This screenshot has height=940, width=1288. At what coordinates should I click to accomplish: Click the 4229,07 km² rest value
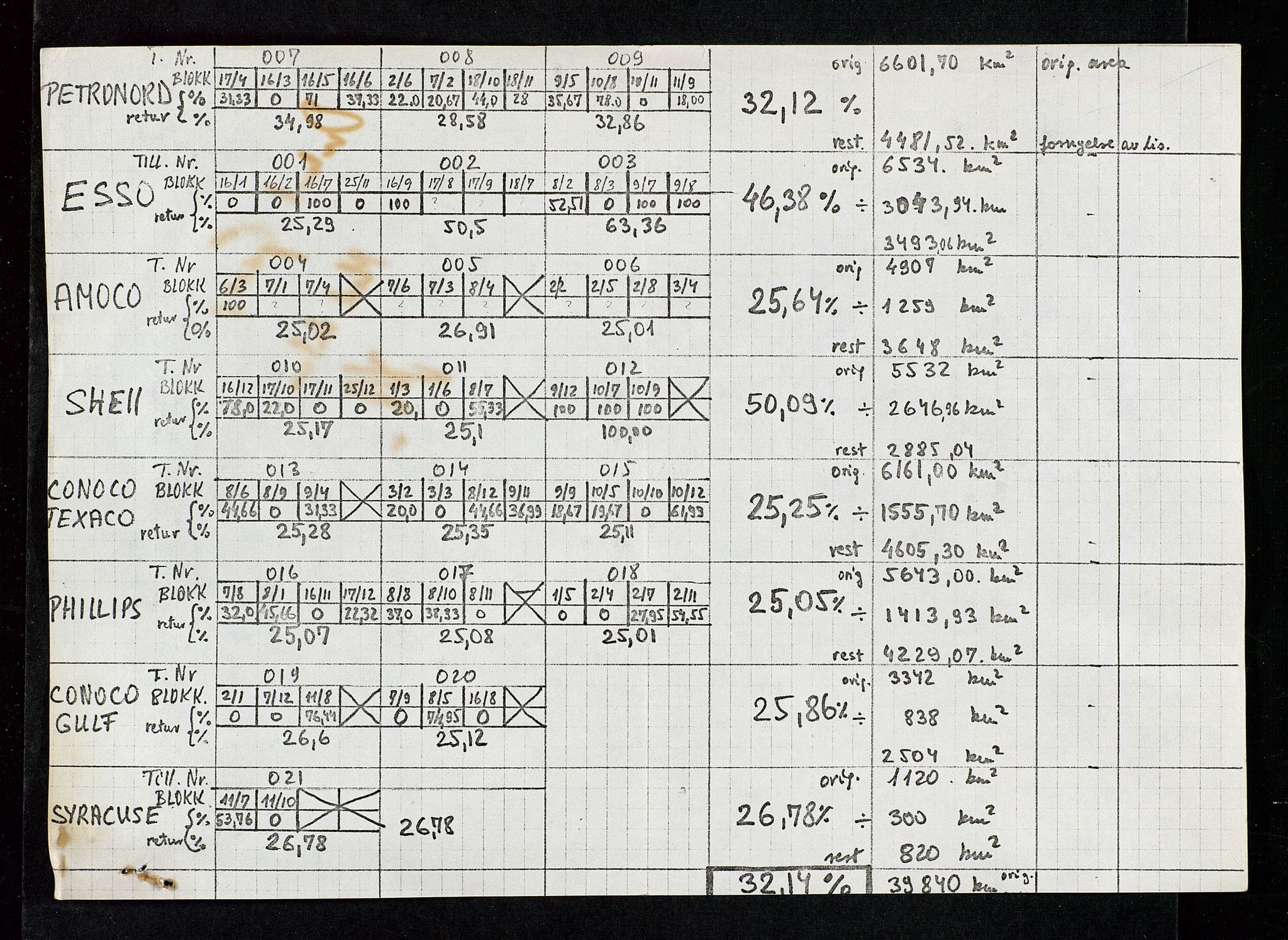coord(954,654)
